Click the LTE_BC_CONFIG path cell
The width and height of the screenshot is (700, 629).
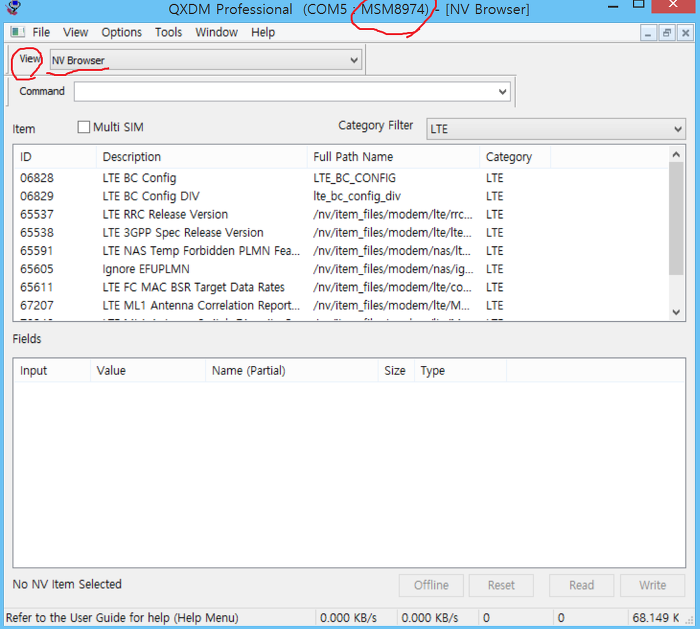click(x=354, y=178)
